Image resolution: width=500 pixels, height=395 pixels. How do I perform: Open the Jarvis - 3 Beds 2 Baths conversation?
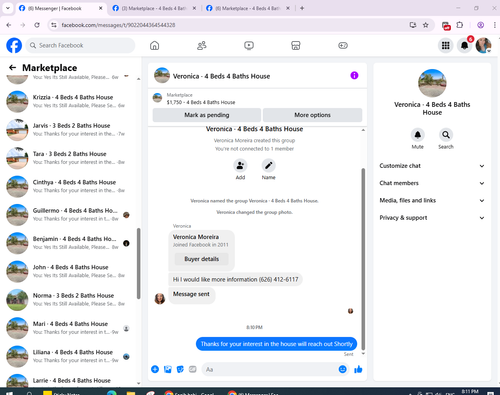(x=68, y=130)
